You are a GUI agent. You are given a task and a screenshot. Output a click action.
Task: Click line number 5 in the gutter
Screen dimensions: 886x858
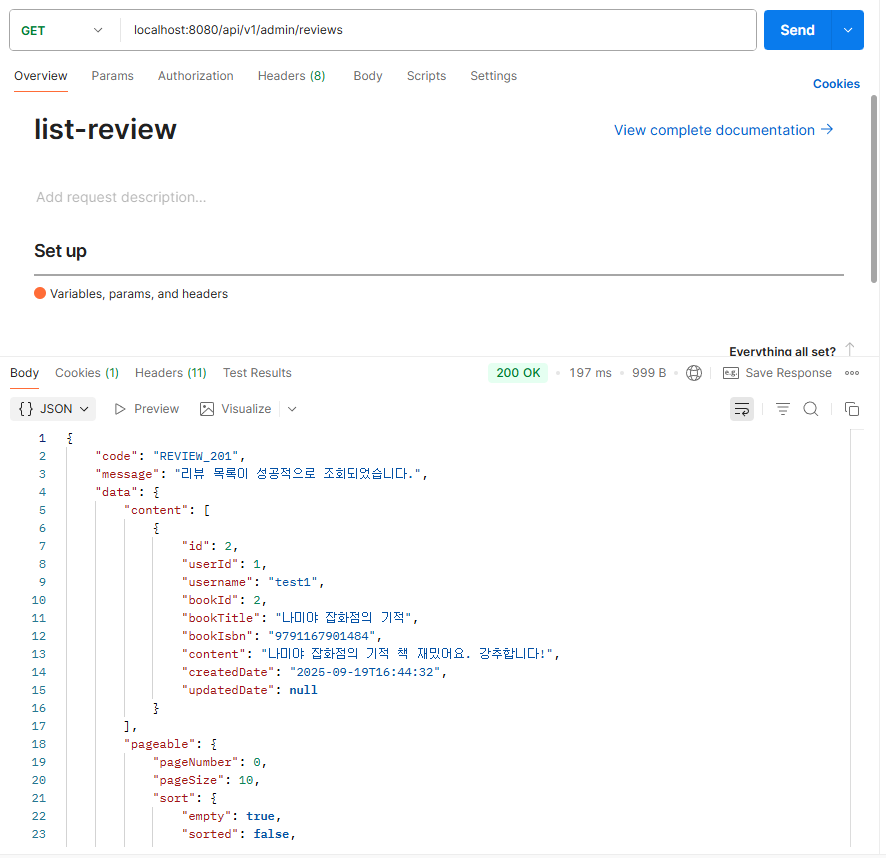[42, 510]
